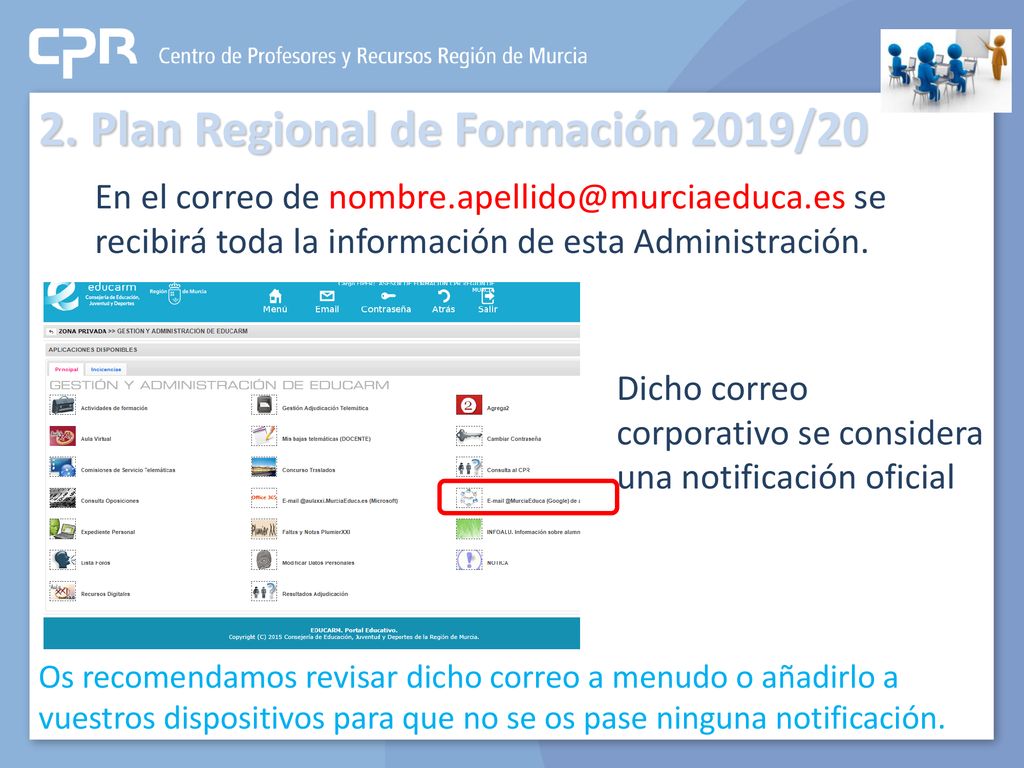Open the NOTICA exclamation icon
The width and height of the screenshot is (1024, 768).
pyautogui.click(x=469, y=560)
